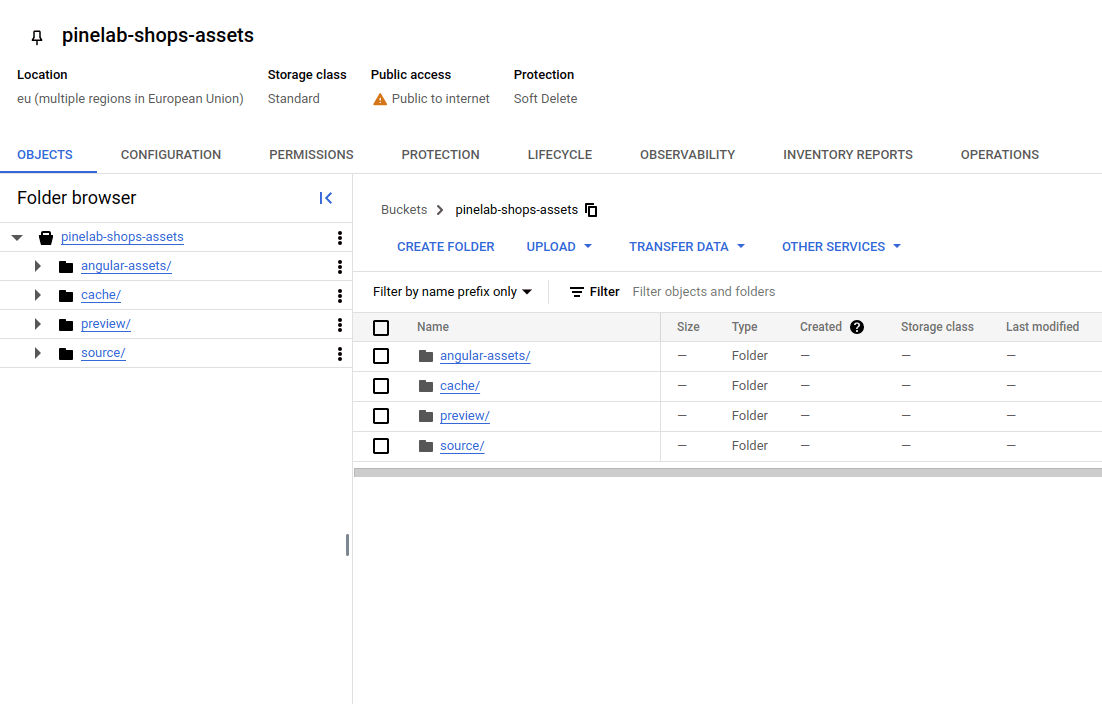Open the source/ link in the folder tree
1102x704 pixels.
coord(103,353)
